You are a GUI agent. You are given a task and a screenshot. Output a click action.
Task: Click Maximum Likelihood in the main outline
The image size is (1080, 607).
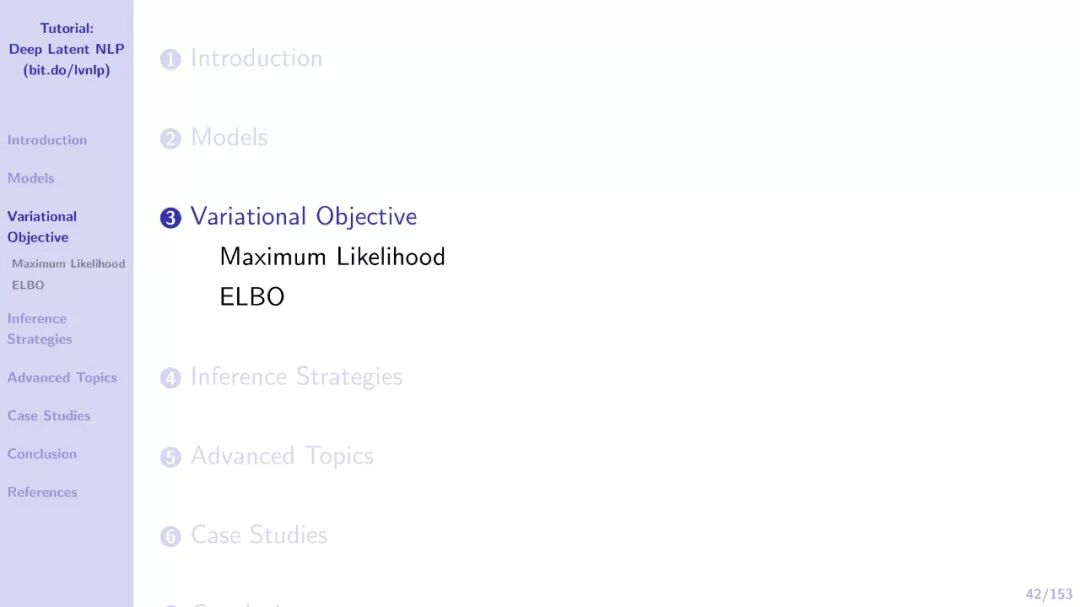pos(332,257)
